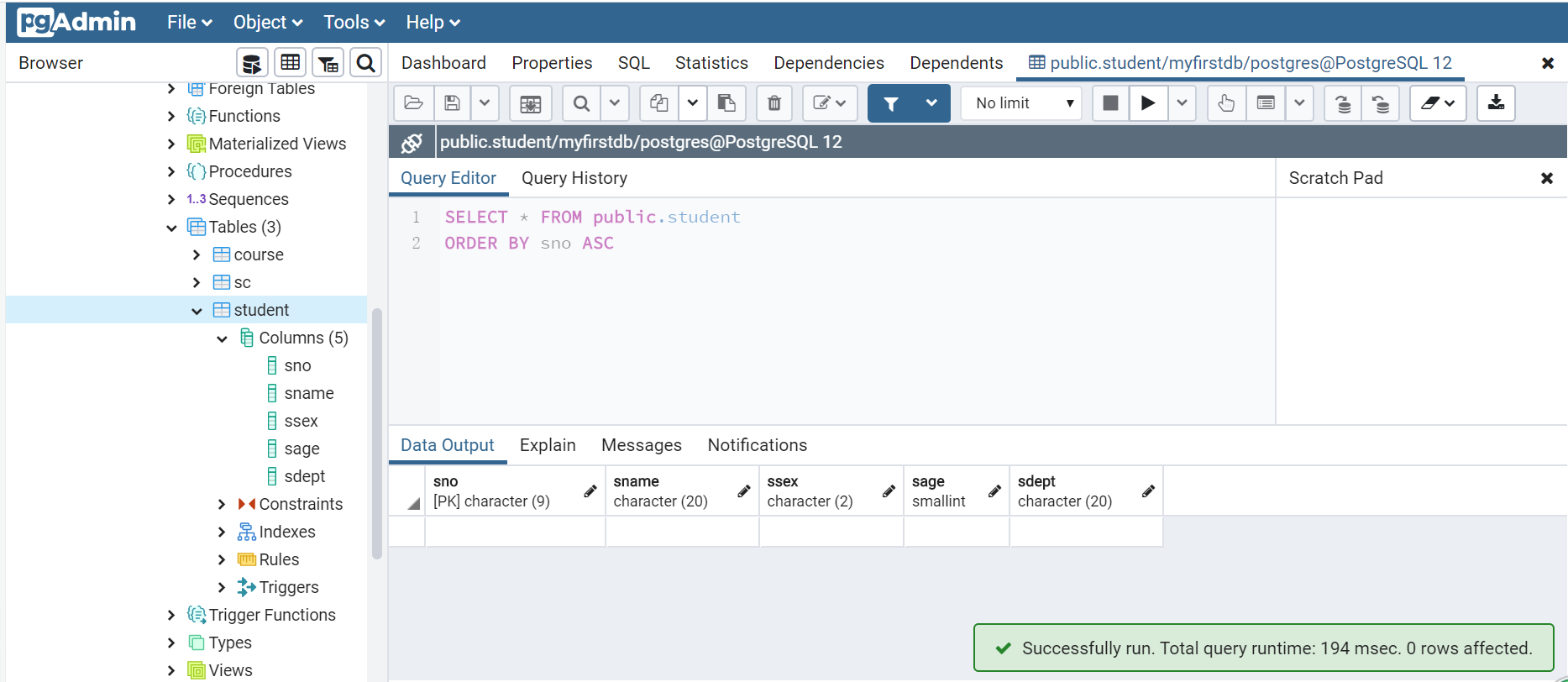The height and width of the screenshot is (682, 1568).
Task: Collapse the student table node
Action: click(197, 311)
